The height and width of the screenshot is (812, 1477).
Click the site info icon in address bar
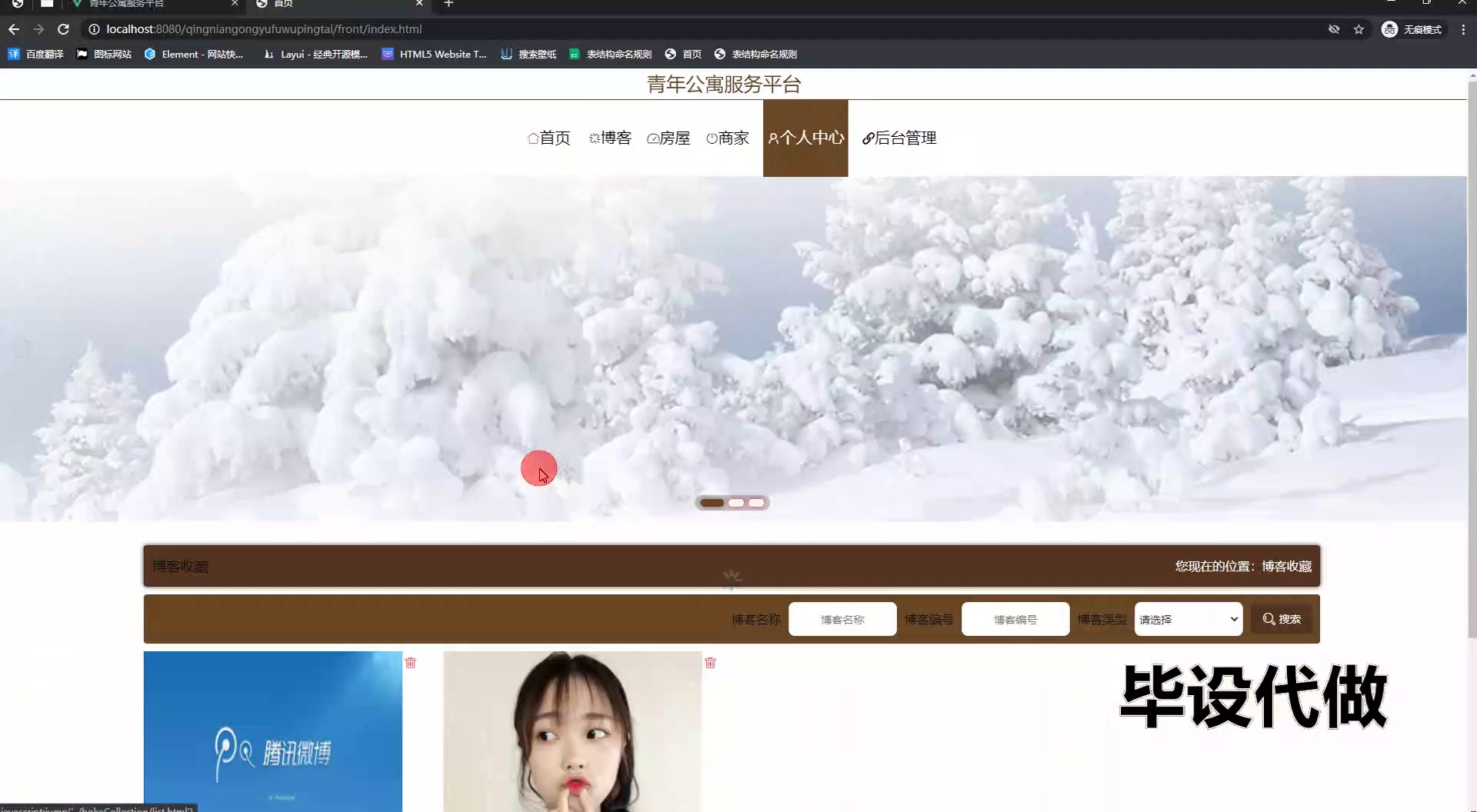click(94, 29)
